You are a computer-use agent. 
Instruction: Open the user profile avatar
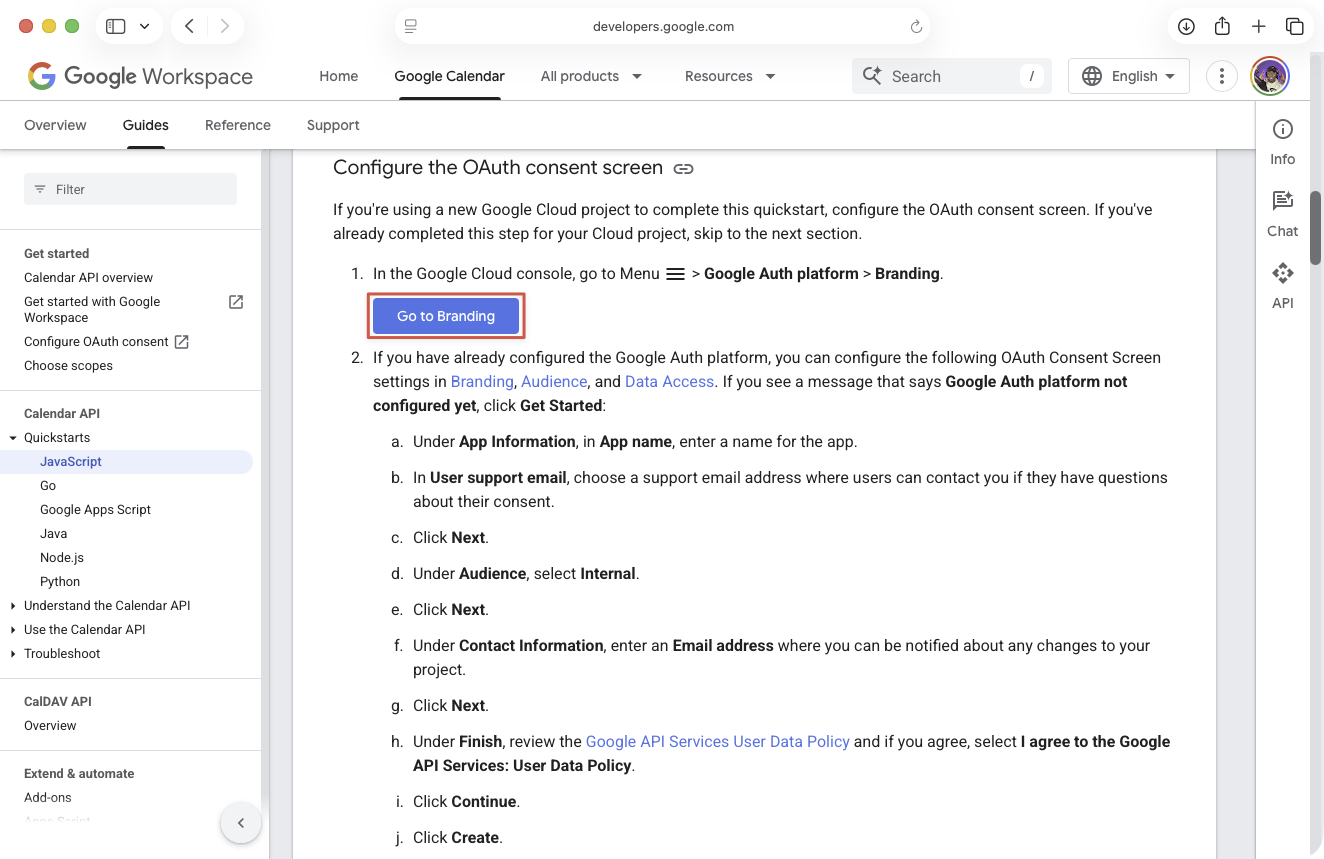click(1270, 76)
